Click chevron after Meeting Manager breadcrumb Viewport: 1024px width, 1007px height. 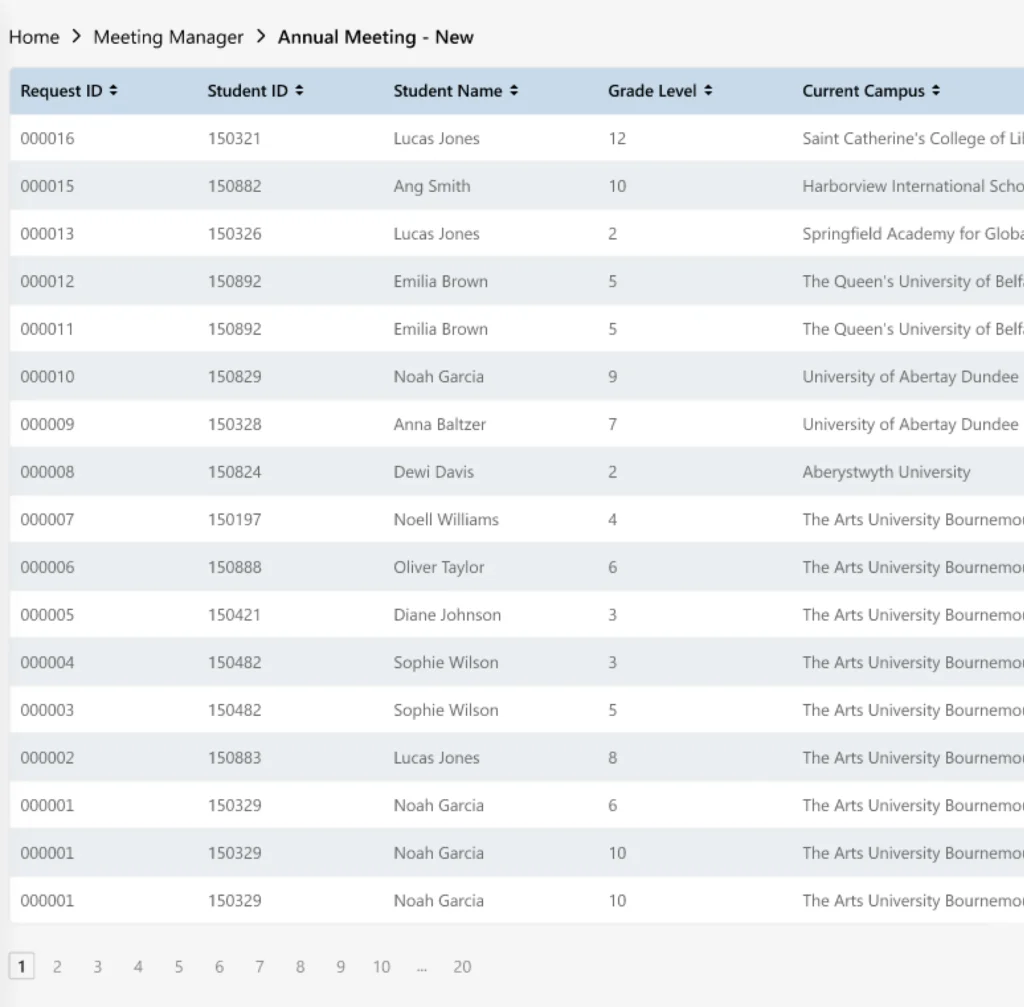click(x=261, y=37)
